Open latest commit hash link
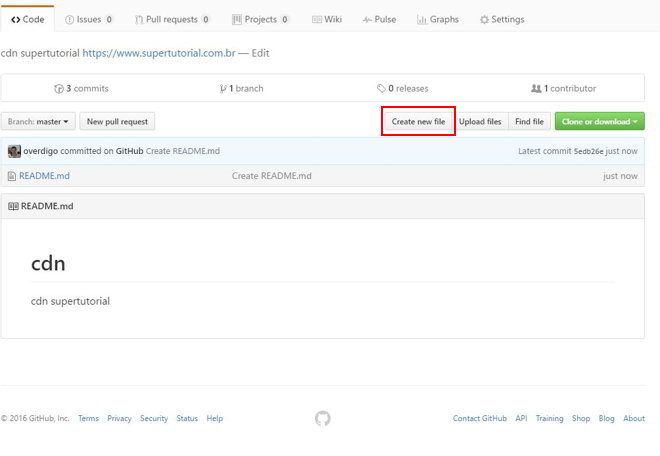 588,151
